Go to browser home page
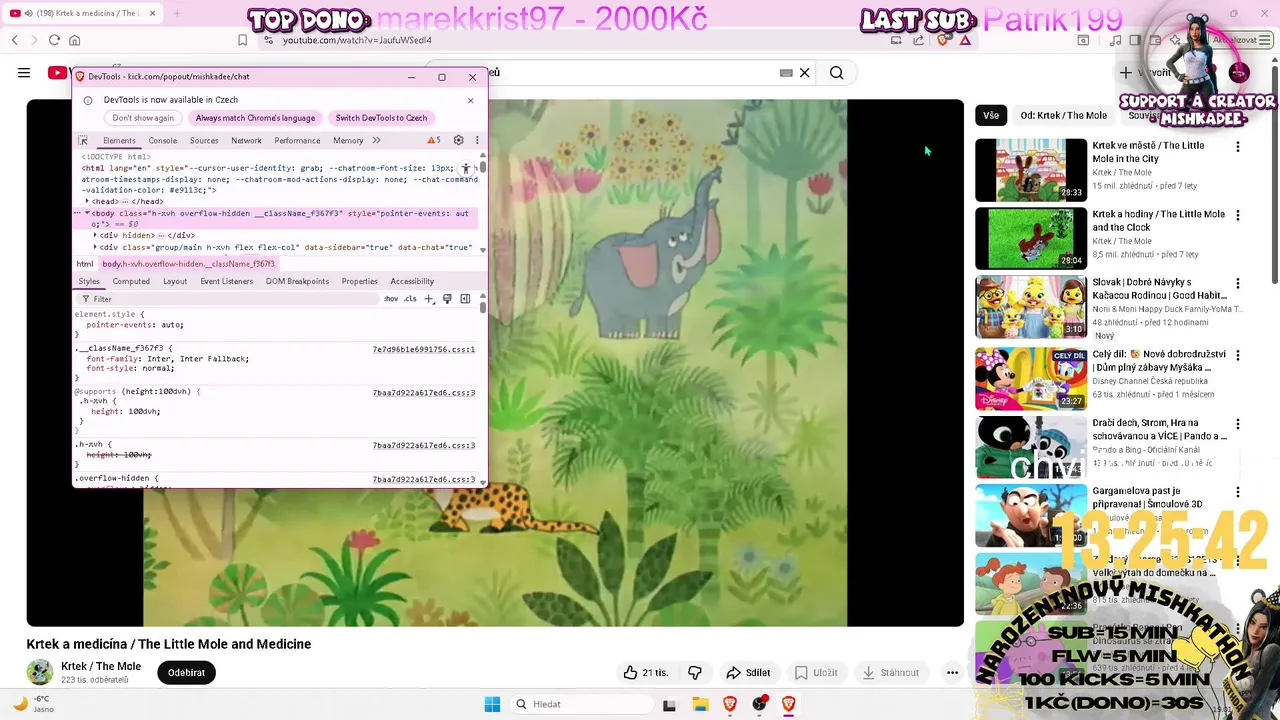Viewport: 1280px width, 720px height. [74, 40]
